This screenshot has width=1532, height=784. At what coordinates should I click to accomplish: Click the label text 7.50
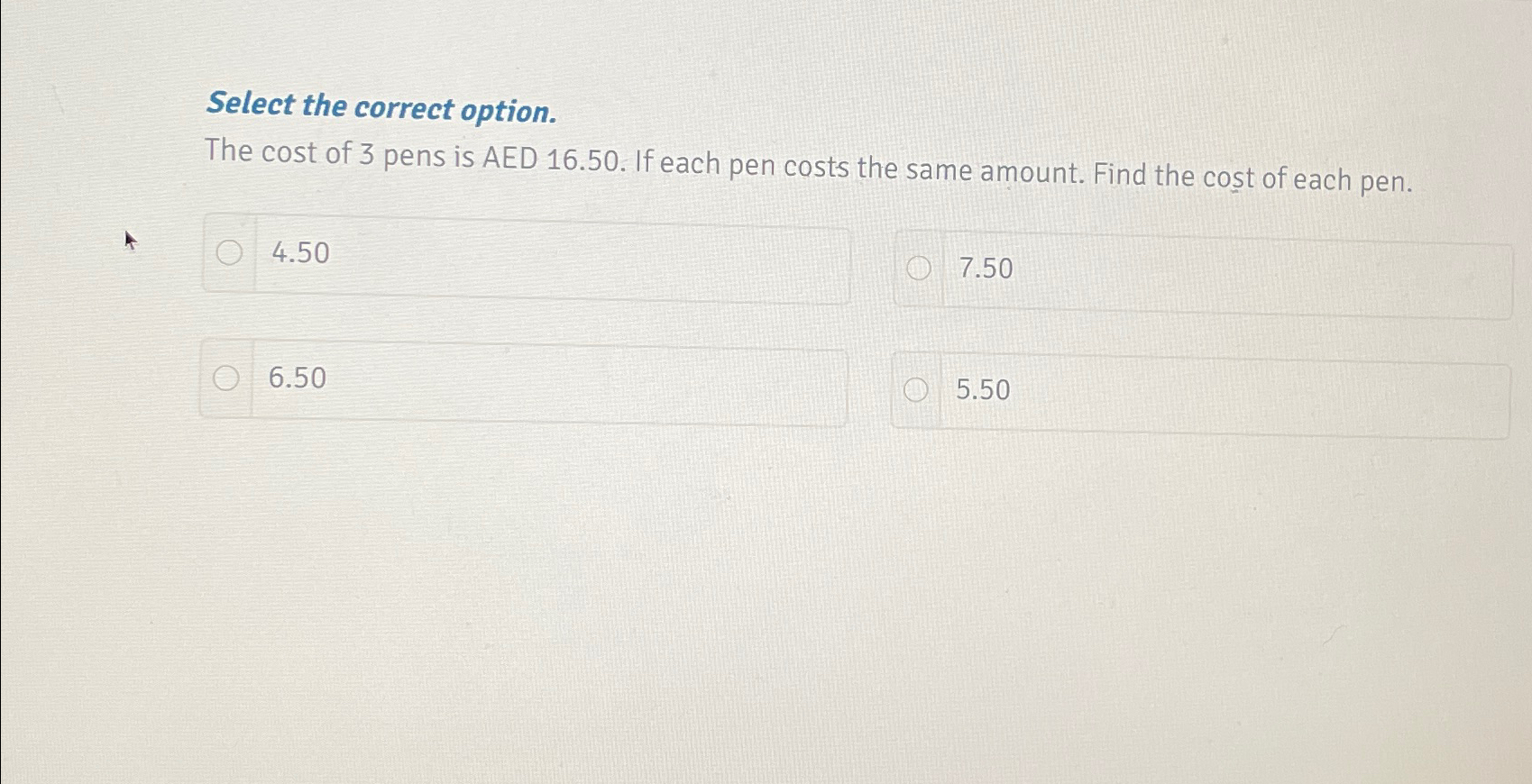(987, 269)
